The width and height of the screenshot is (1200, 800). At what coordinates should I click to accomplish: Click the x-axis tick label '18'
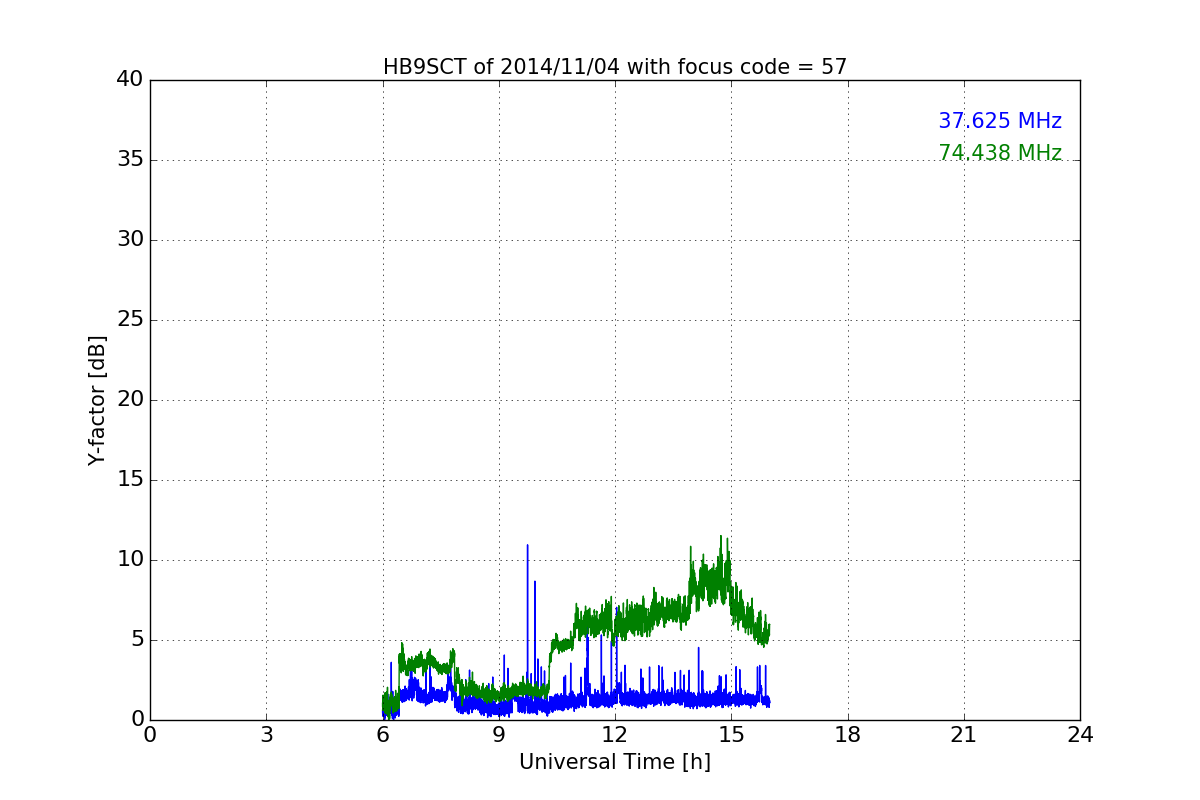[848, 734]
